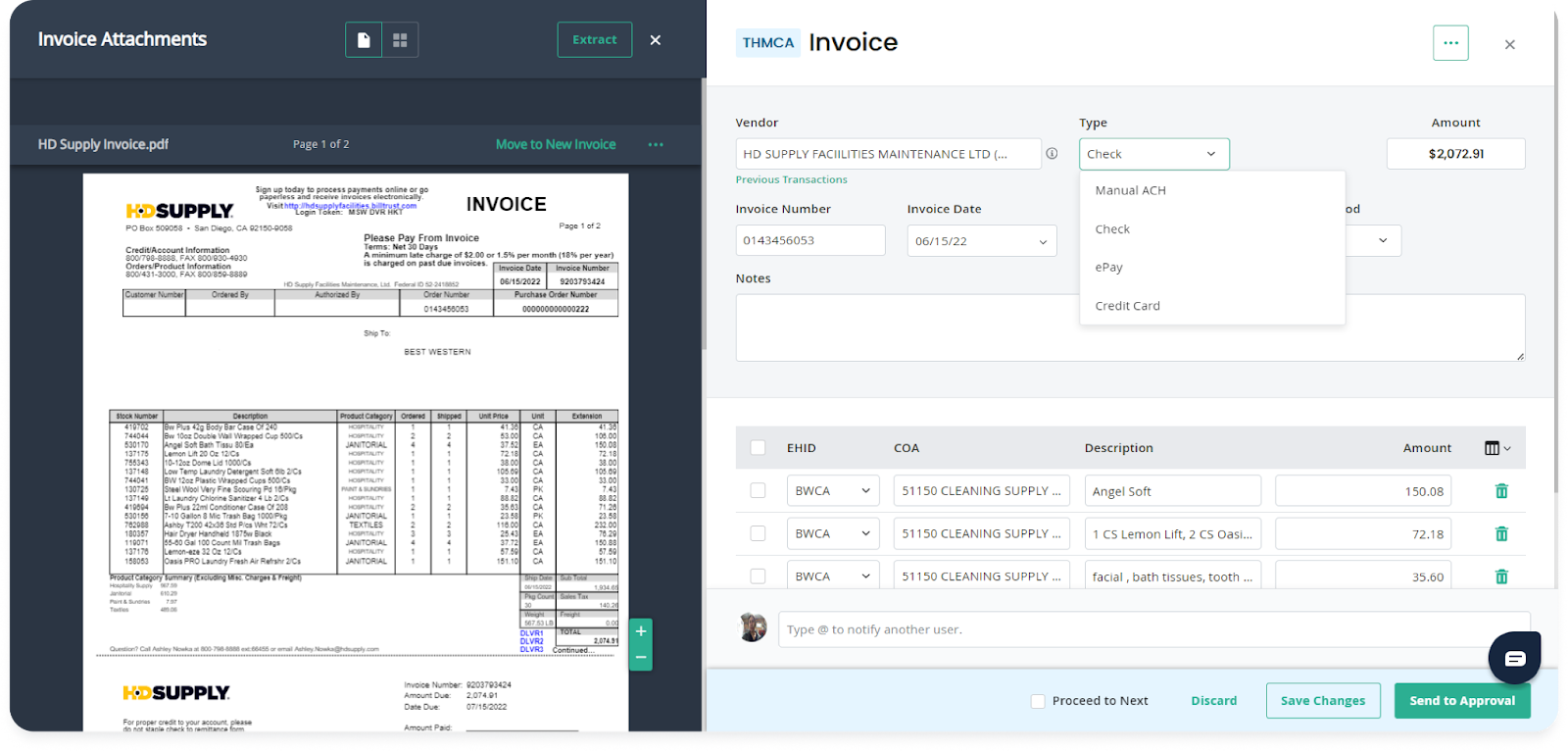Expand the Invoice Date dropdown
This screenshot has height=751, width=1568.
click(1042, 242)
